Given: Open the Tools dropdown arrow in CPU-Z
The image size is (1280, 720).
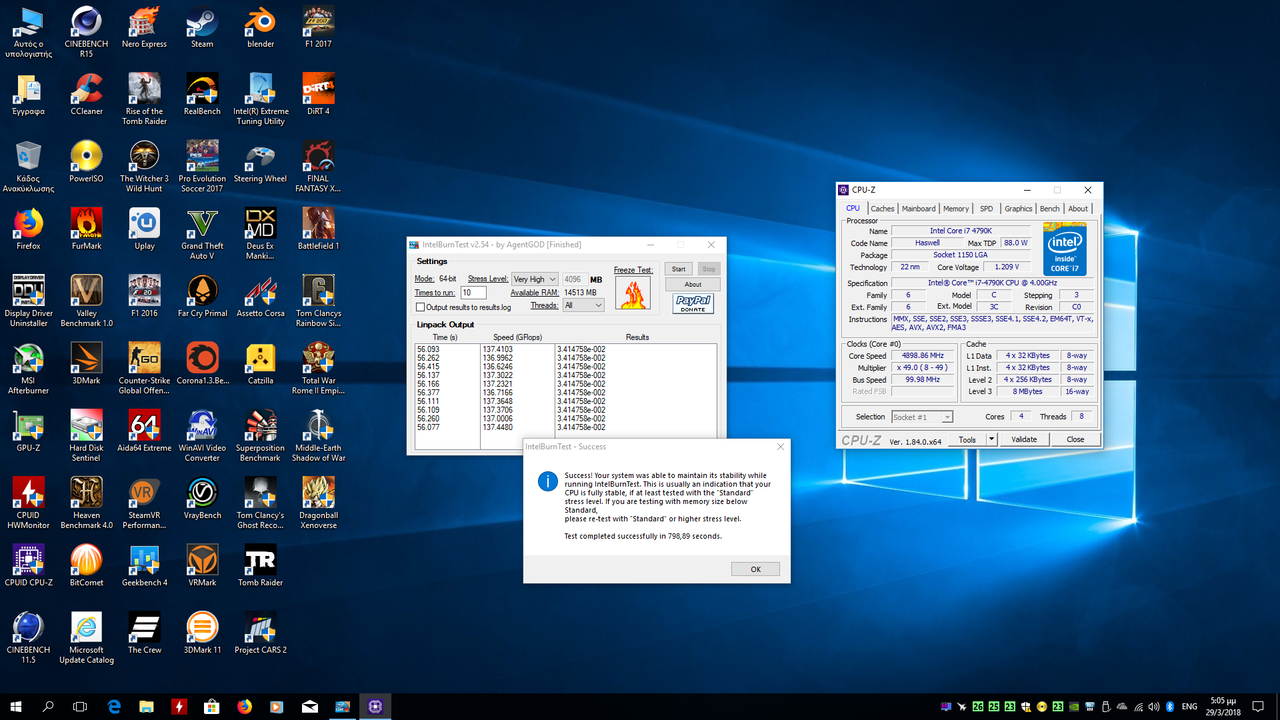Looking at the screenshot, I should (991, 439).
